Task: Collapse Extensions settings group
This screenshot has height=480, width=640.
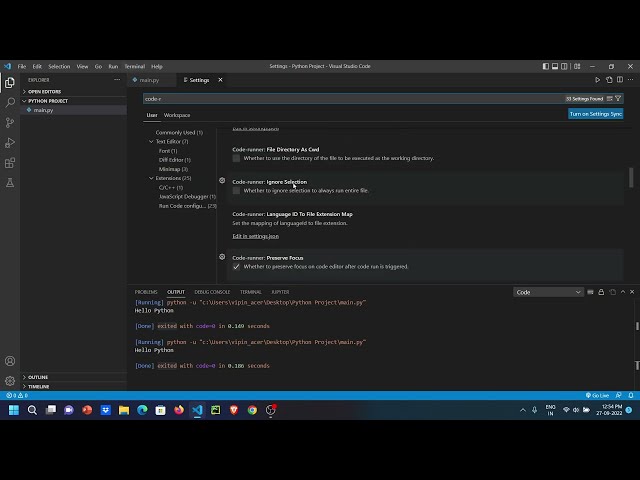Action: point(151,178)
